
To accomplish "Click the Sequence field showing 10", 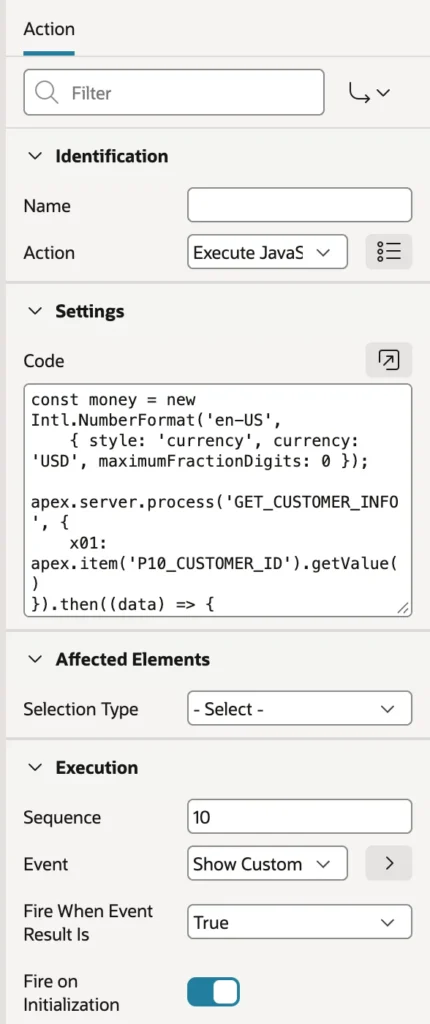I will [300, 816].
